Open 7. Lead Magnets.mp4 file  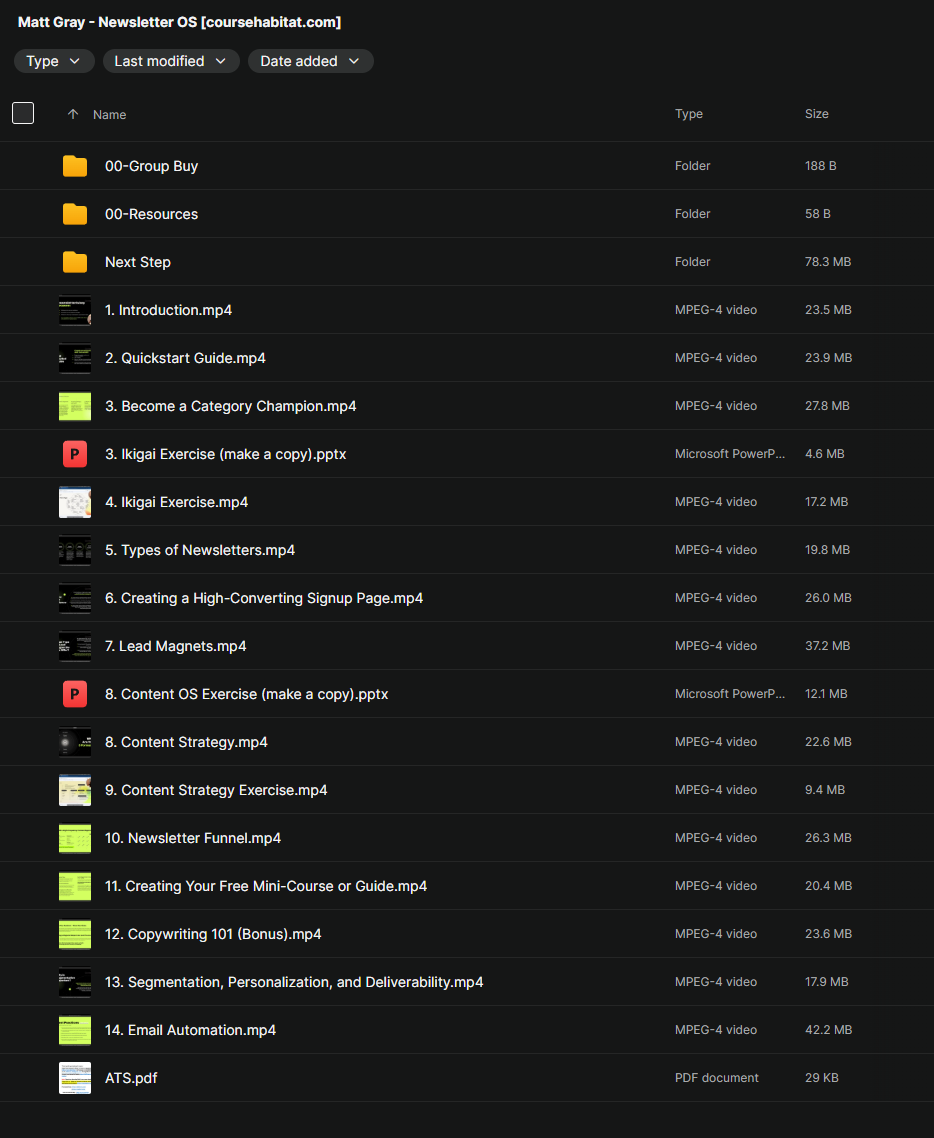coord(175,646)
